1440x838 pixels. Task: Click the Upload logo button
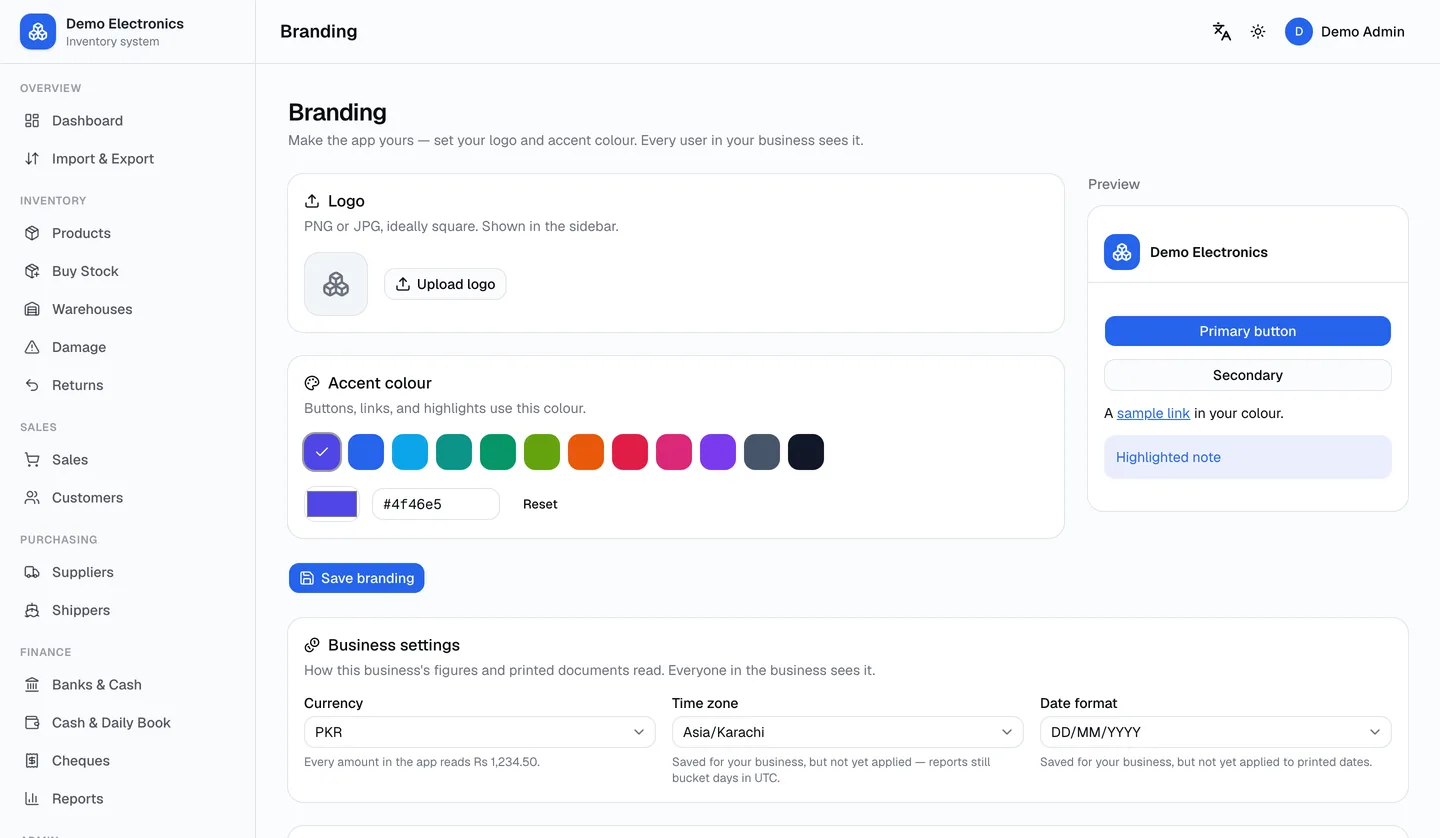pos(445,284)
